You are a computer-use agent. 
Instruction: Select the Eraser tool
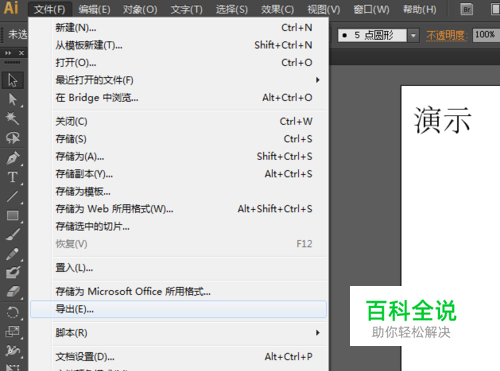(13, 292)
